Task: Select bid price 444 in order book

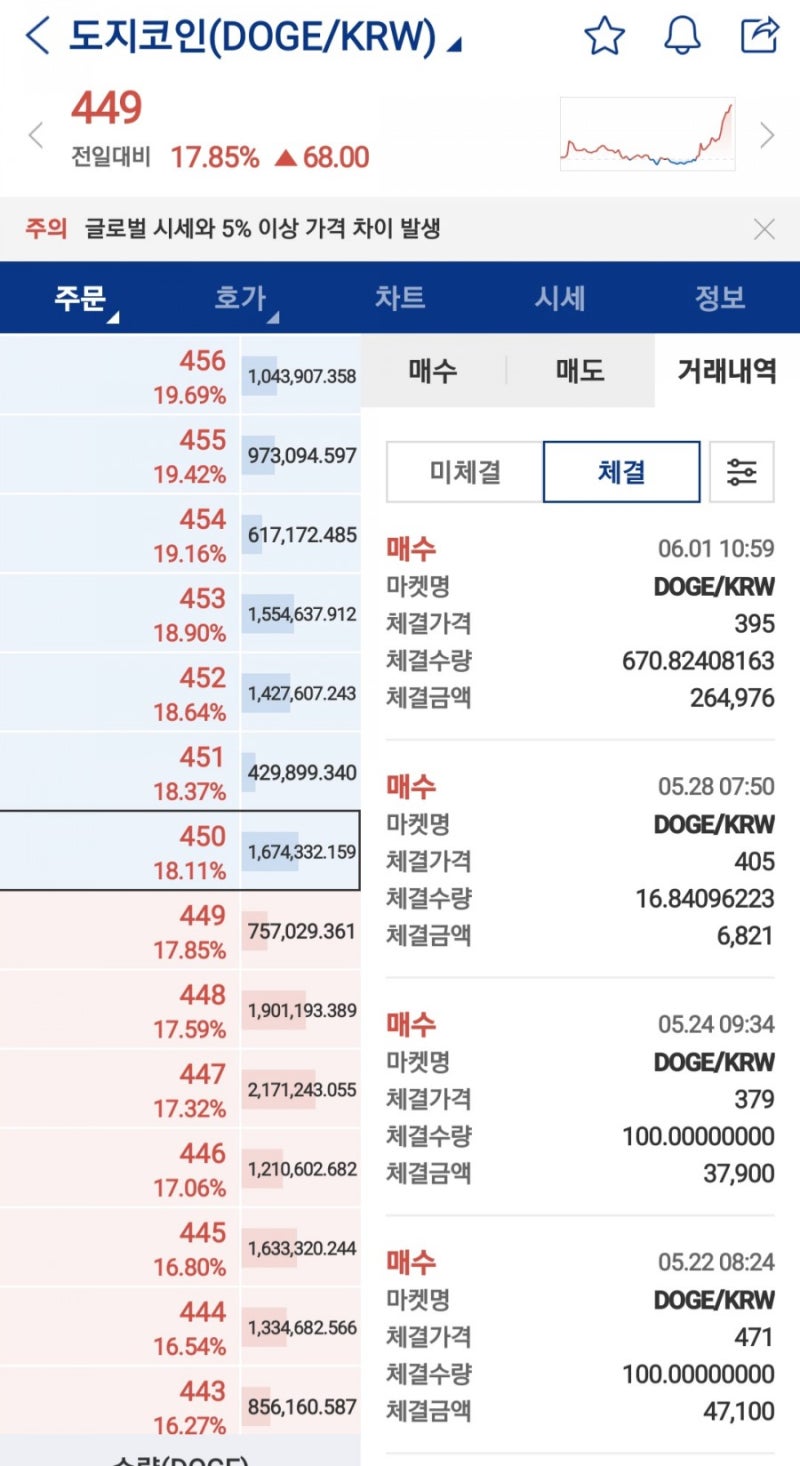Action: pos(120,1327)
